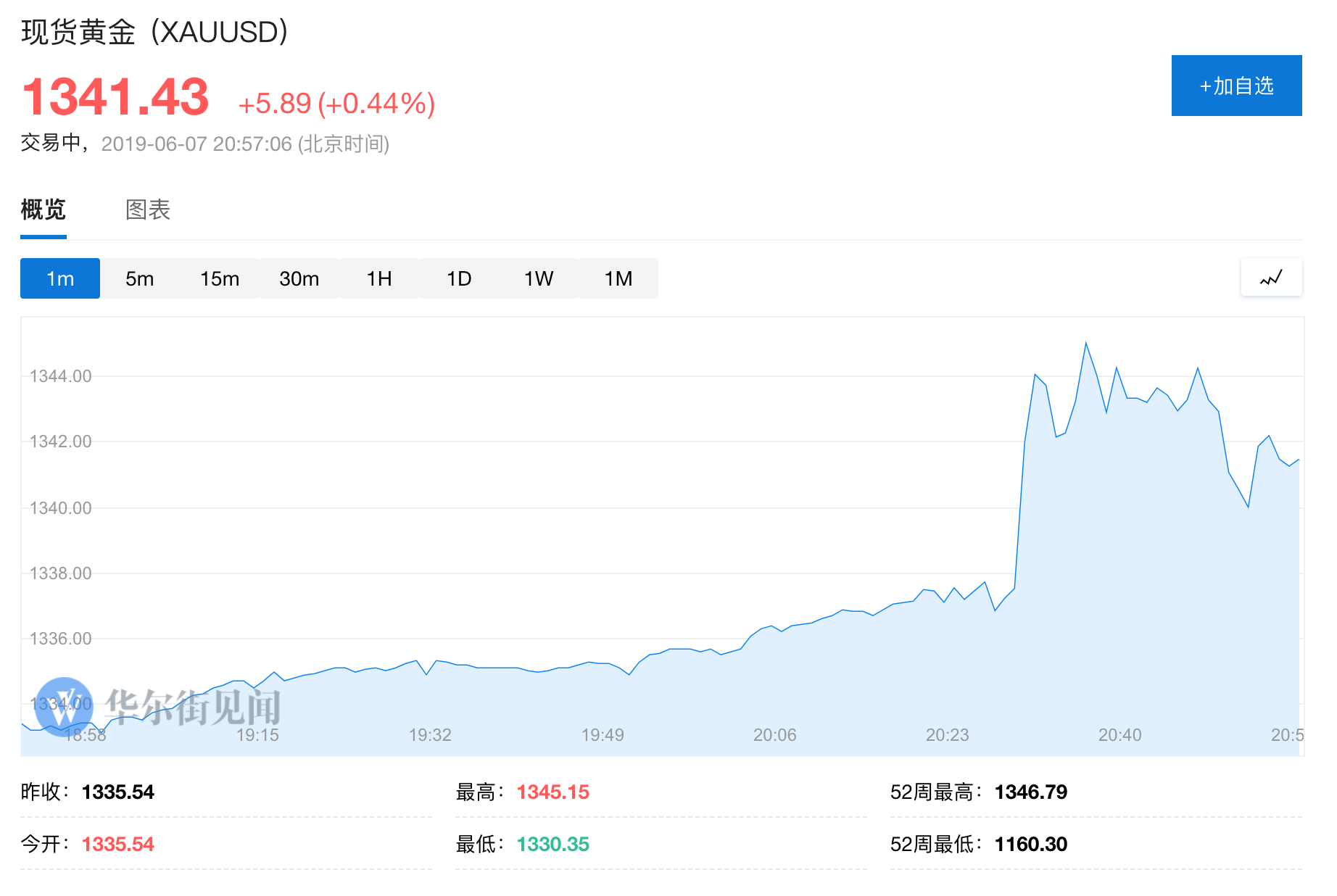Screen dimensions: 1337x896
Task: Select the 1m interval
Action: point(60,278)
